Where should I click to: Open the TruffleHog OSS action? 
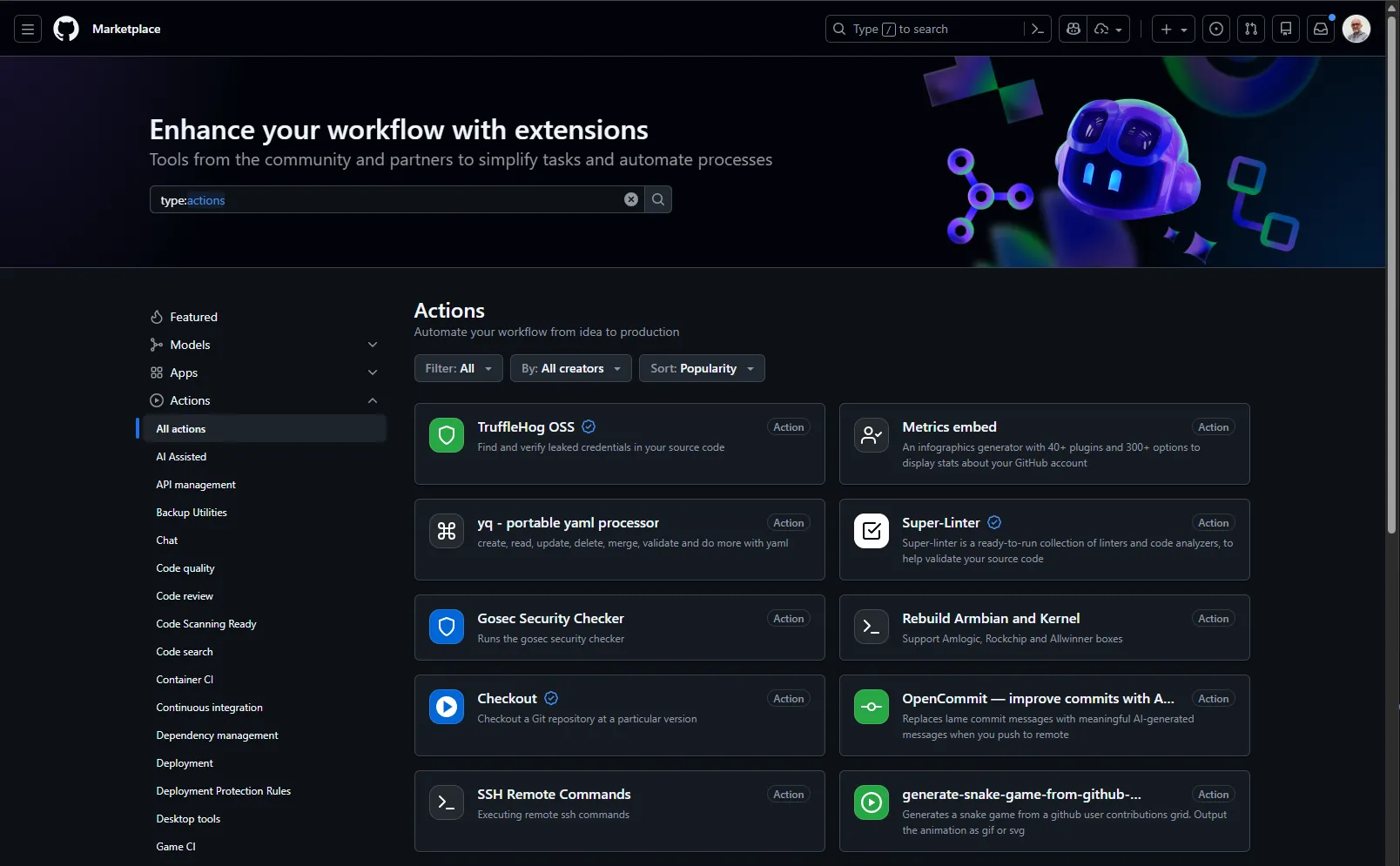point(526,426)
